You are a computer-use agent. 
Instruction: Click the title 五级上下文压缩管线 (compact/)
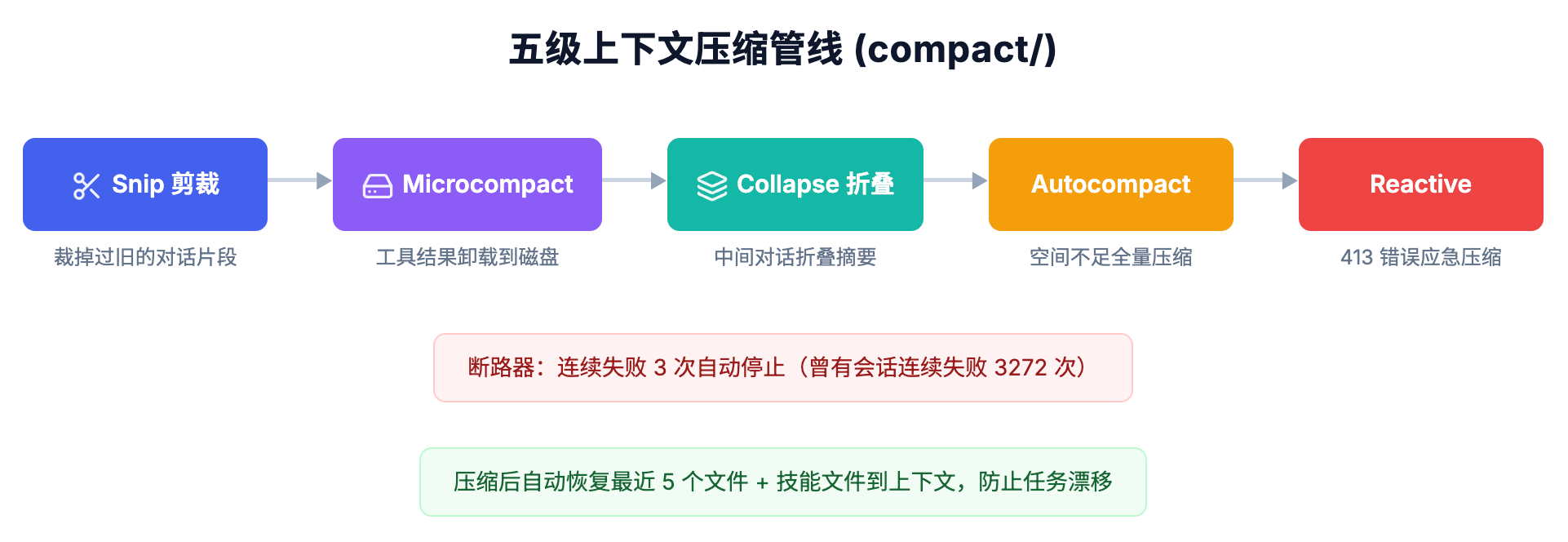pyautogui.click(x=783, y=49)
